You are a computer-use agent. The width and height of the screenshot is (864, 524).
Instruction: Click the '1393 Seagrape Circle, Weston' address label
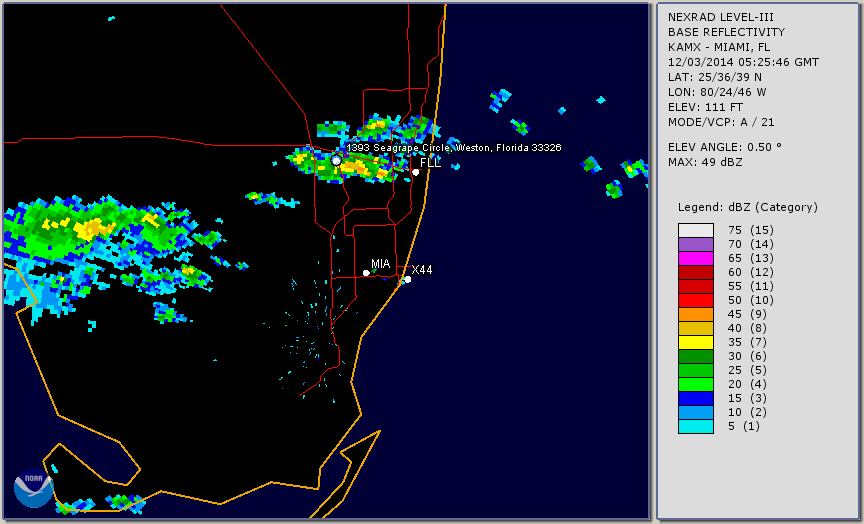[x=454, y=148]
